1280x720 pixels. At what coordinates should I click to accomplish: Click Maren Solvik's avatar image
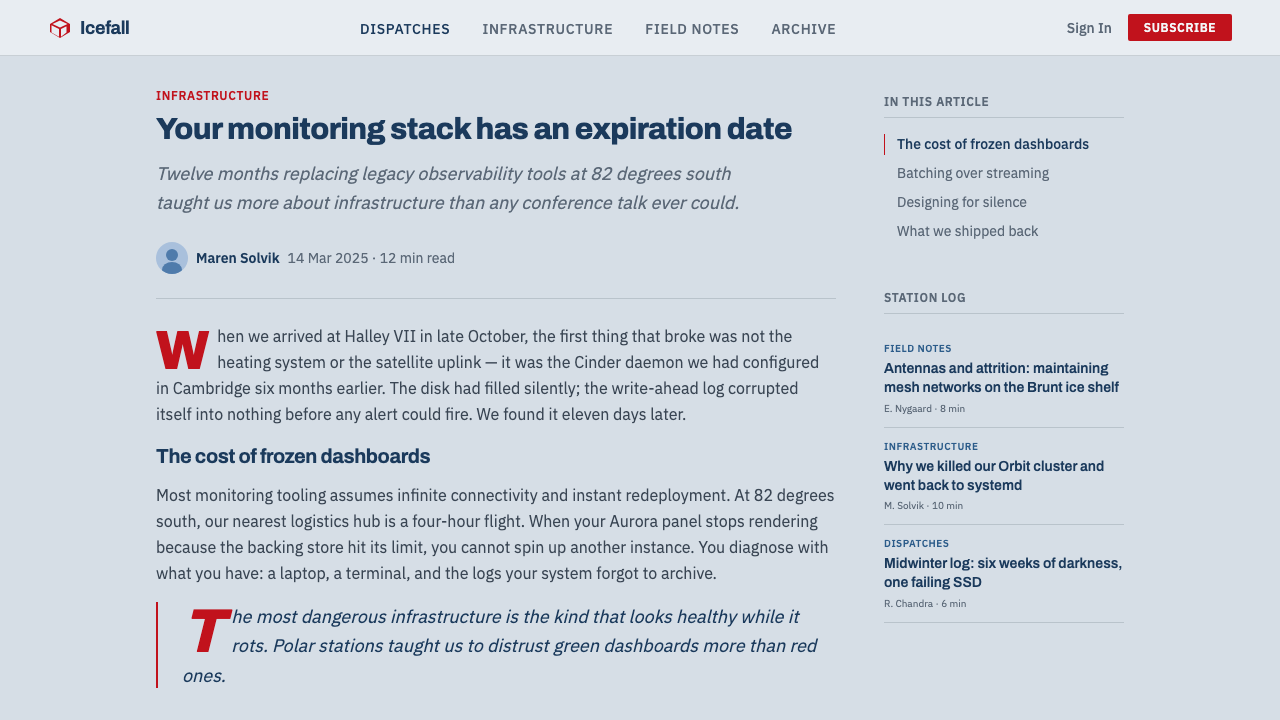pyautogui.click(x=172, y=258)
